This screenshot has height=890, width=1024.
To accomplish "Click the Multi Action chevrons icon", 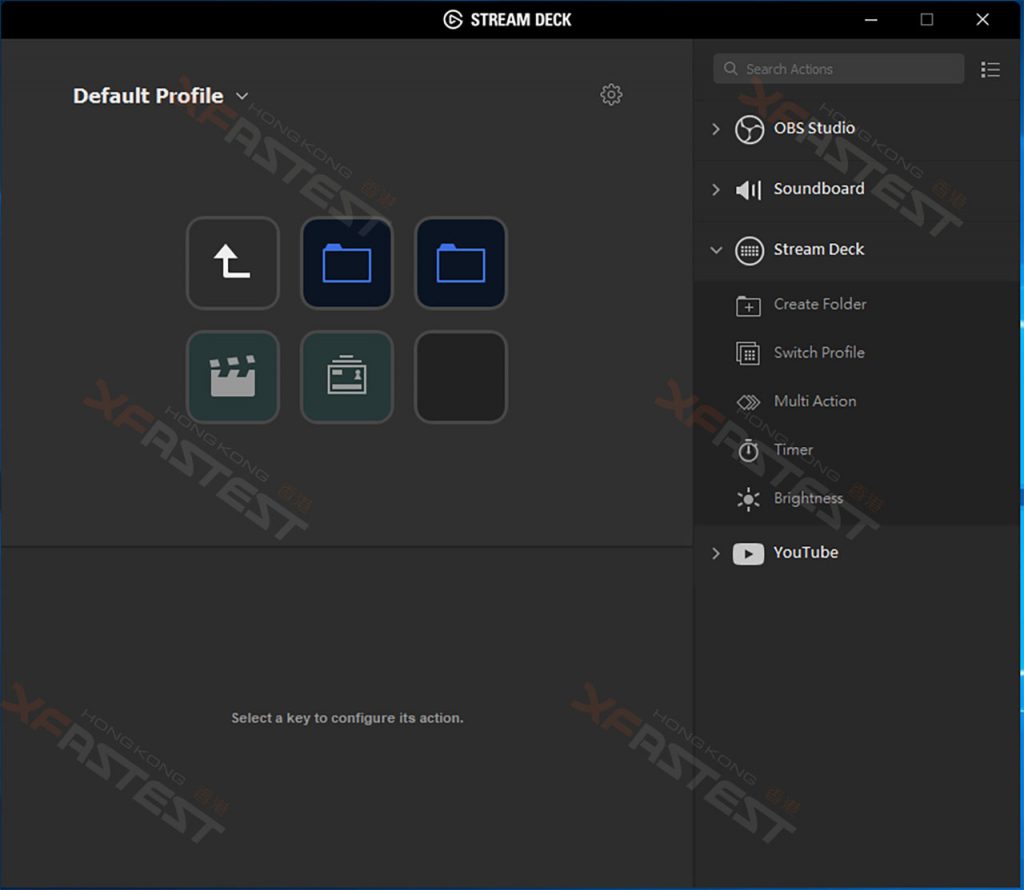I will [748, 402].
